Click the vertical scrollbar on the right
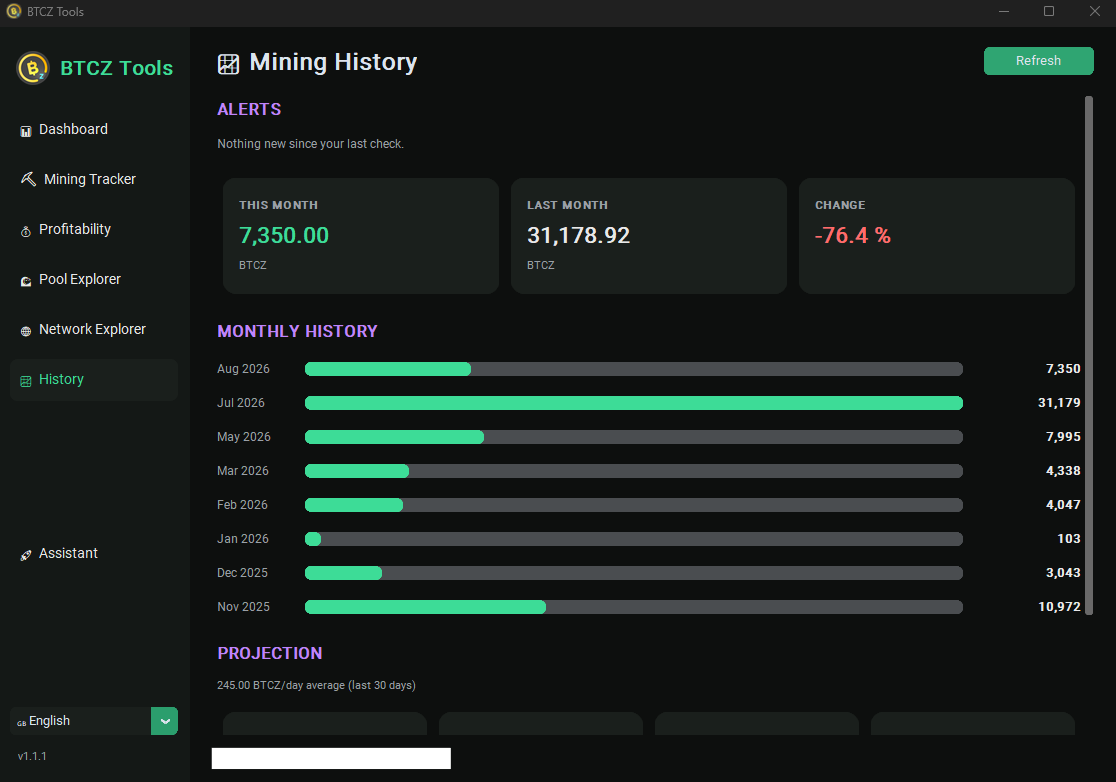Screen dimensions: 1116x782 coord(1088,354)
